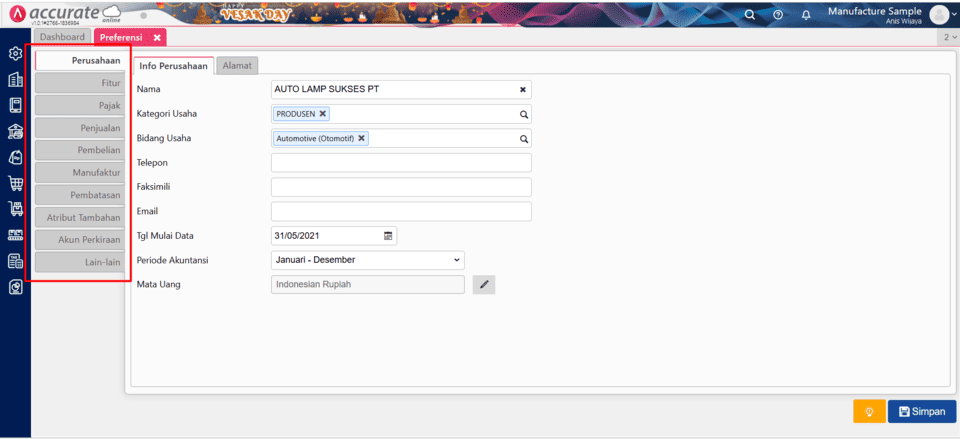Remove the PRODUSEN tag
Screen dimensions: 960x439
point(323,113)
